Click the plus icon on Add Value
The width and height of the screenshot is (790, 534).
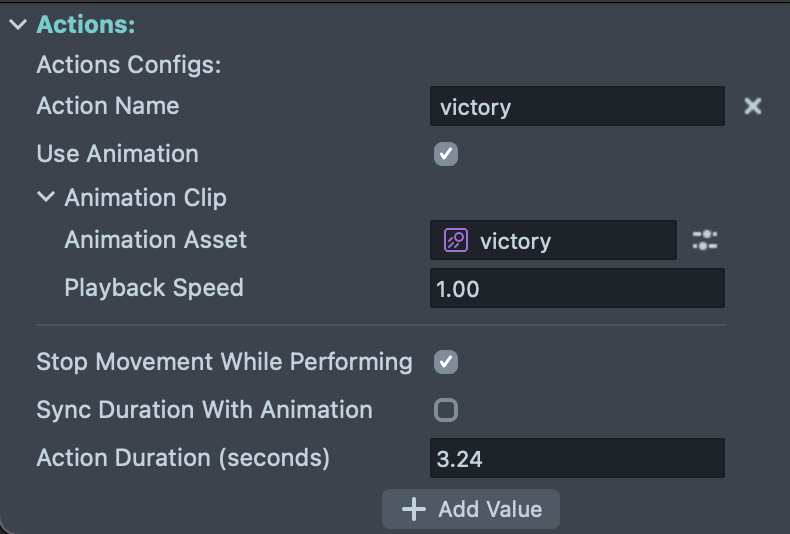[413, 509]
